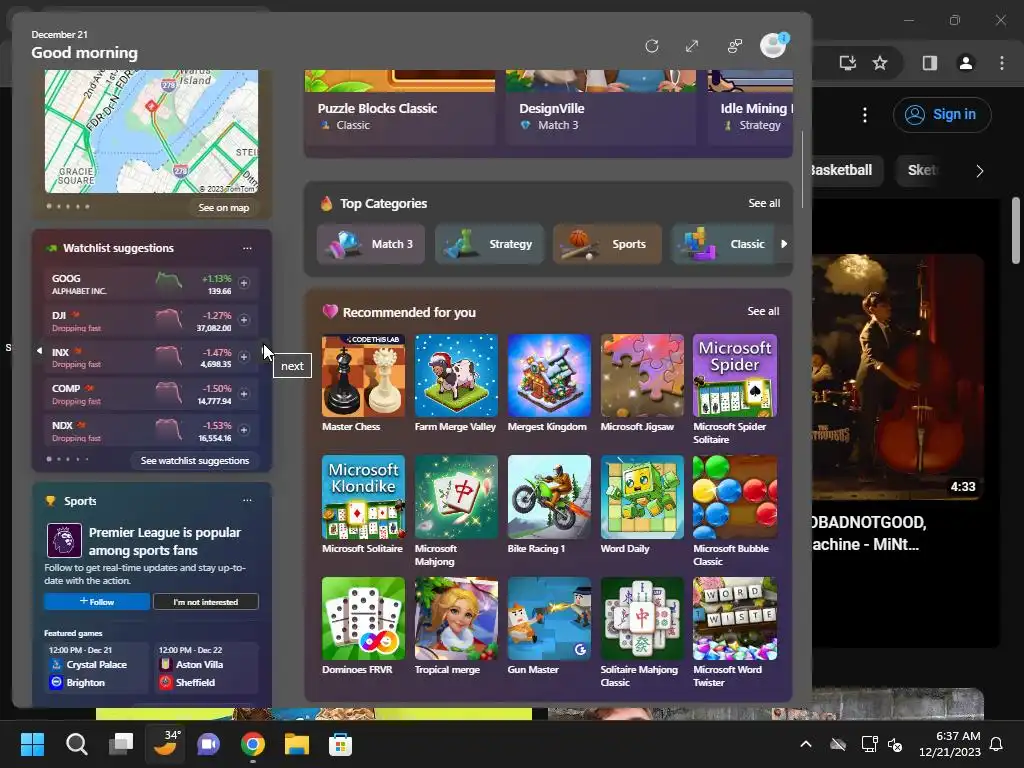This screenshot has width=1024, height=768.
Task: Expand widgets board to full view
Action: pos(692,46)
